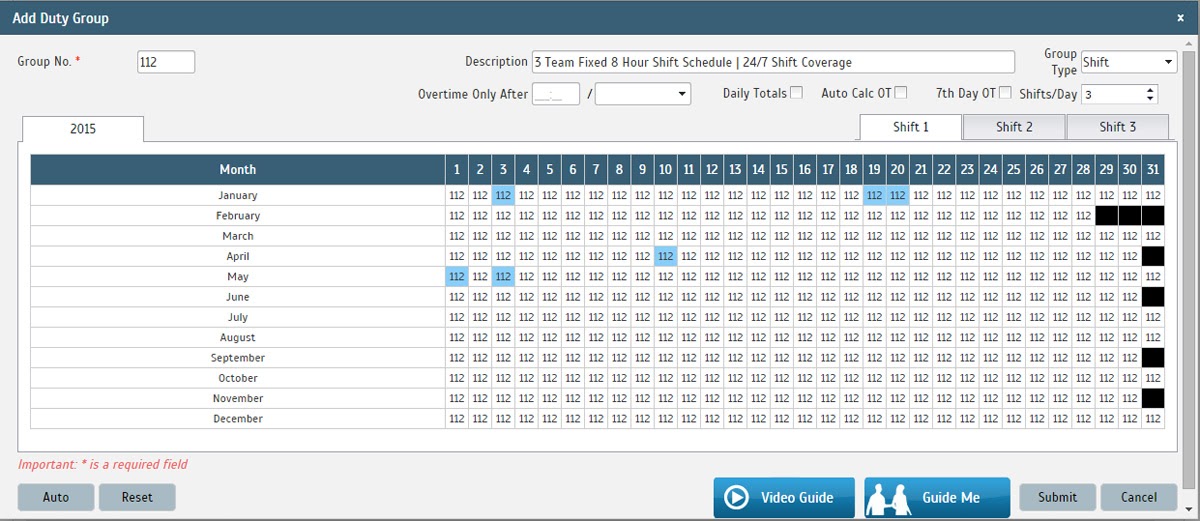The height and width of the screenshot is (521, 1200).
Task: Click into the Description text field
Action: click(x=773, y=62)
